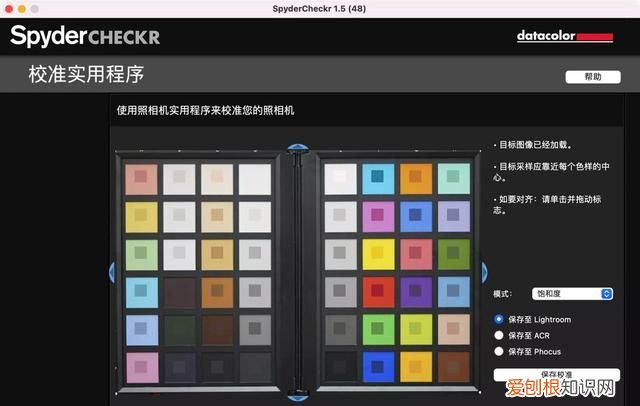Click the top blue alignment handle
640x406 pixels.
coord(298,148)
